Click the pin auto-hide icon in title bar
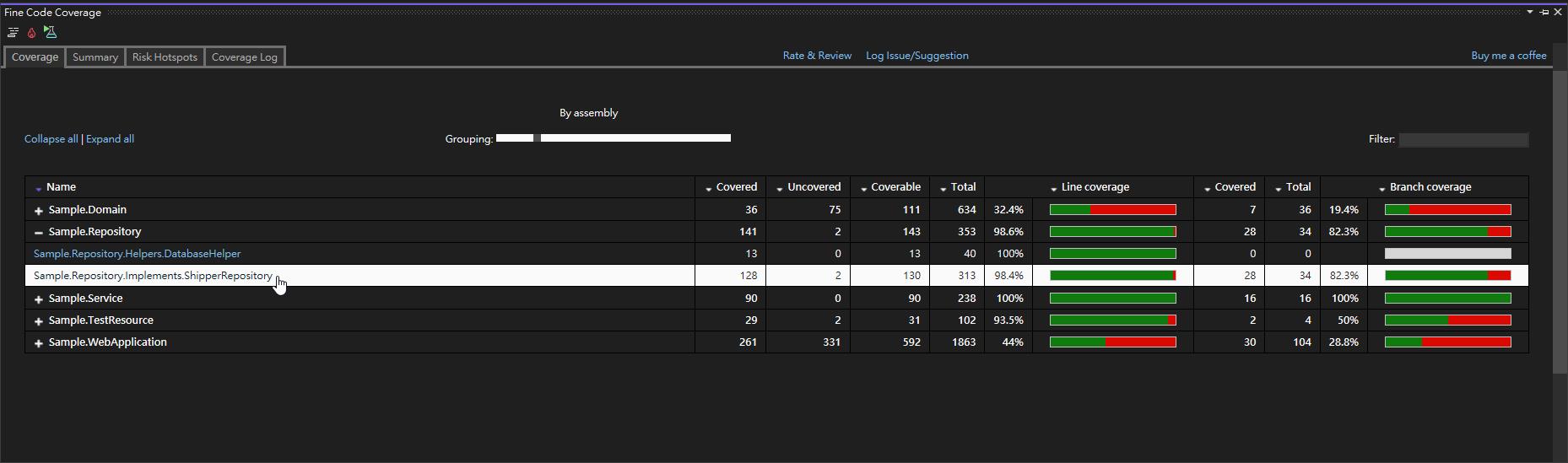Image resolution: width=1568 pixels, height=463 pixels. [x=1544, y=12]
